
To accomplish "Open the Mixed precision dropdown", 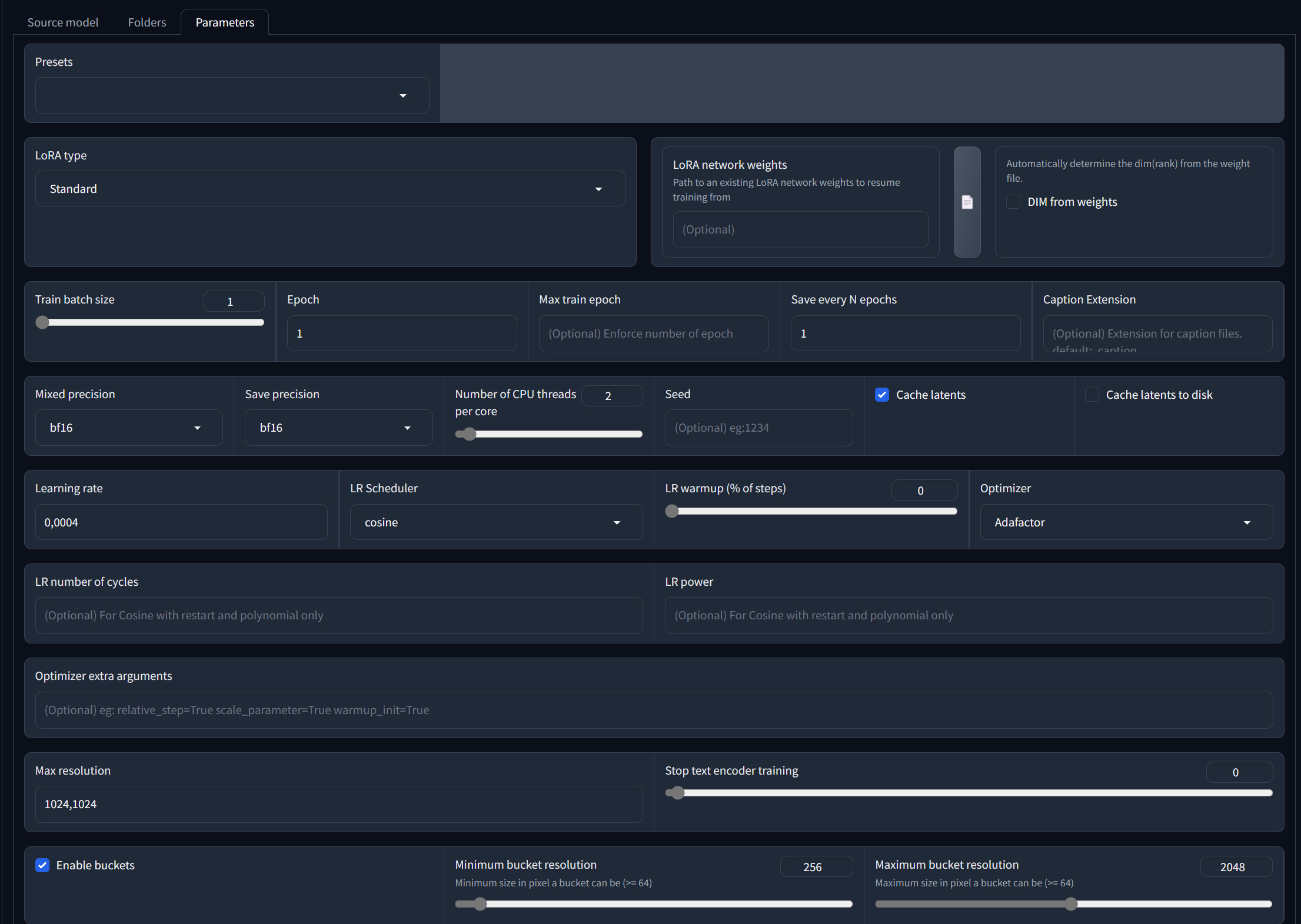I will coord(128,428).
